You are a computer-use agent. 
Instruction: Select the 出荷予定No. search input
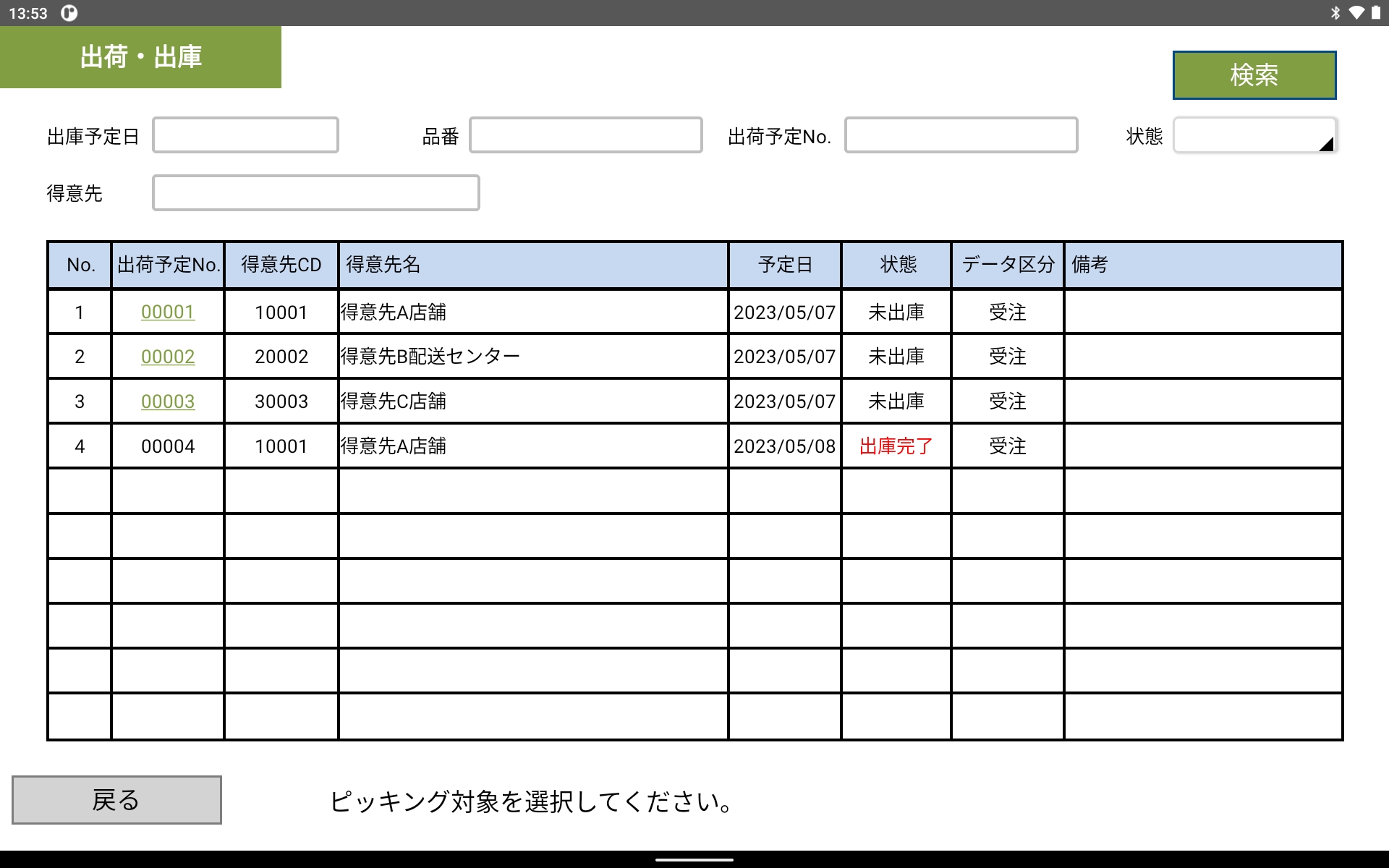point(961,135)
